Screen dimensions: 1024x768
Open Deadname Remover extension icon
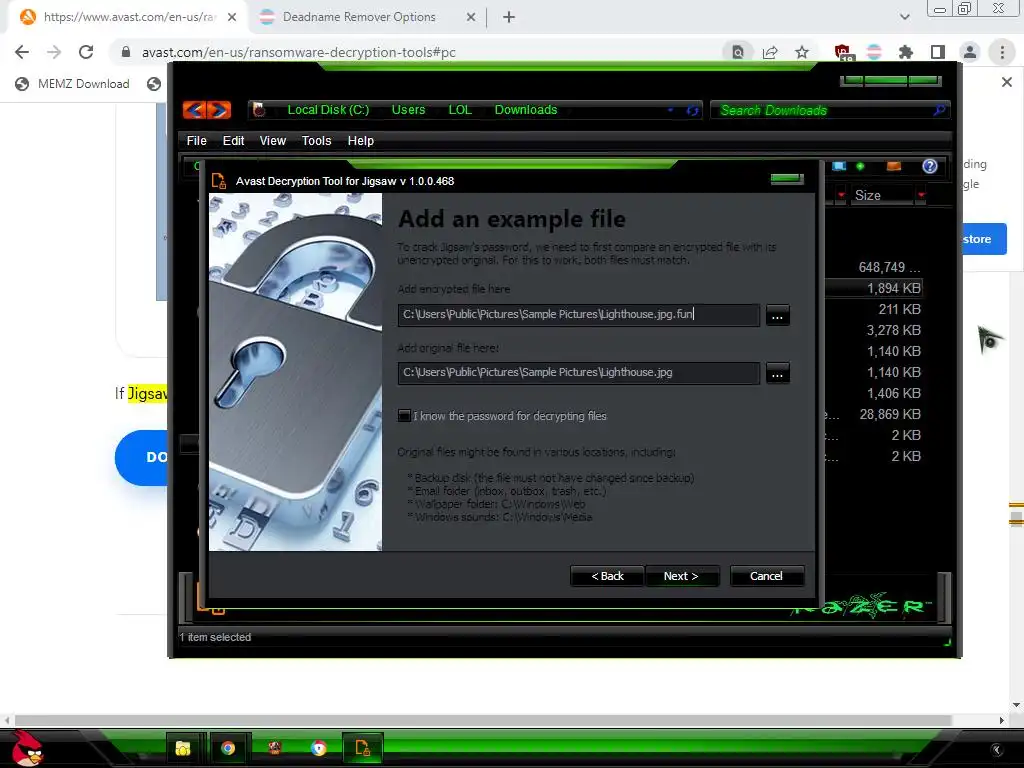click(874, 52)
